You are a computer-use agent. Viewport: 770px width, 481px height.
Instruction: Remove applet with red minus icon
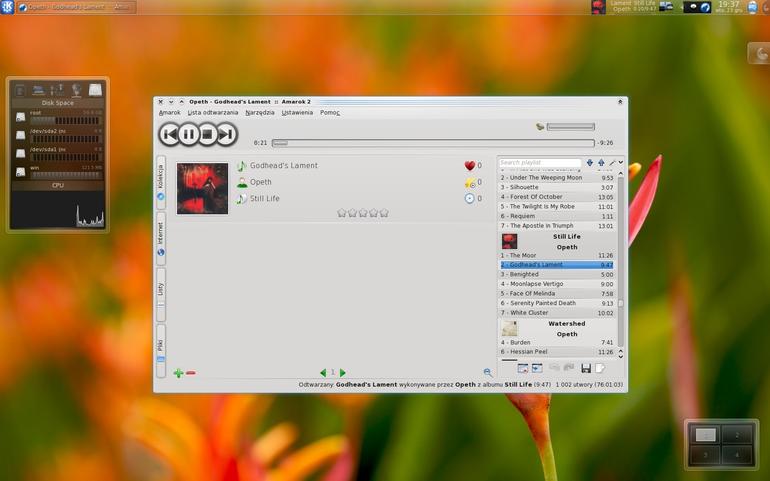tap(191, 373)
